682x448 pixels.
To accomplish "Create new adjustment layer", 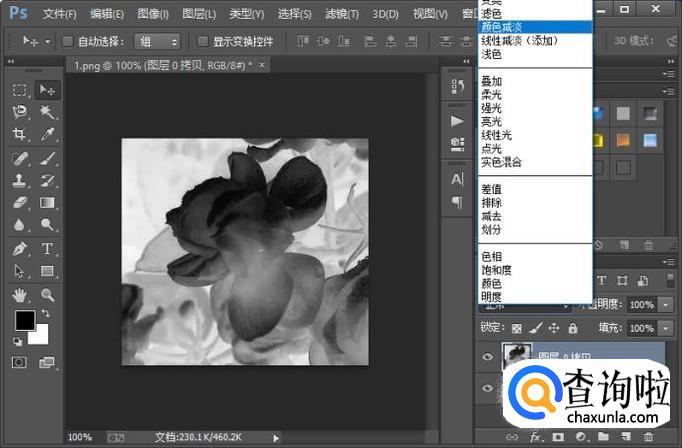I will tap(581, 437).
